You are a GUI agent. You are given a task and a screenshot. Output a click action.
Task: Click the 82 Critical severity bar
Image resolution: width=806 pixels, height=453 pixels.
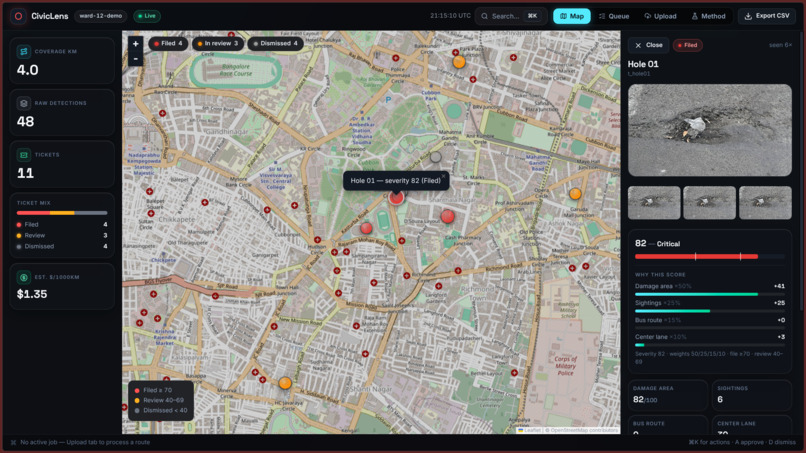pyautogui.click(x=709, y=256)
